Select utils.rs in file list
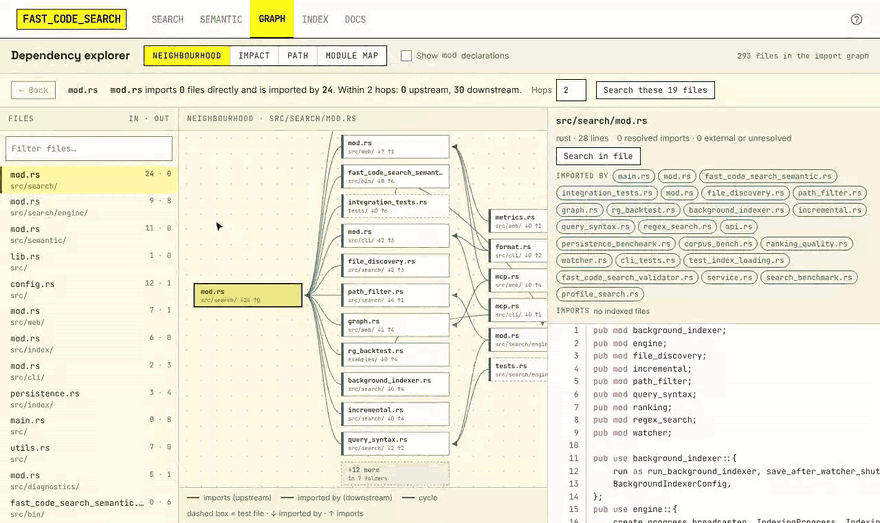This screenshot has height=523, width=880. point(89,453)
